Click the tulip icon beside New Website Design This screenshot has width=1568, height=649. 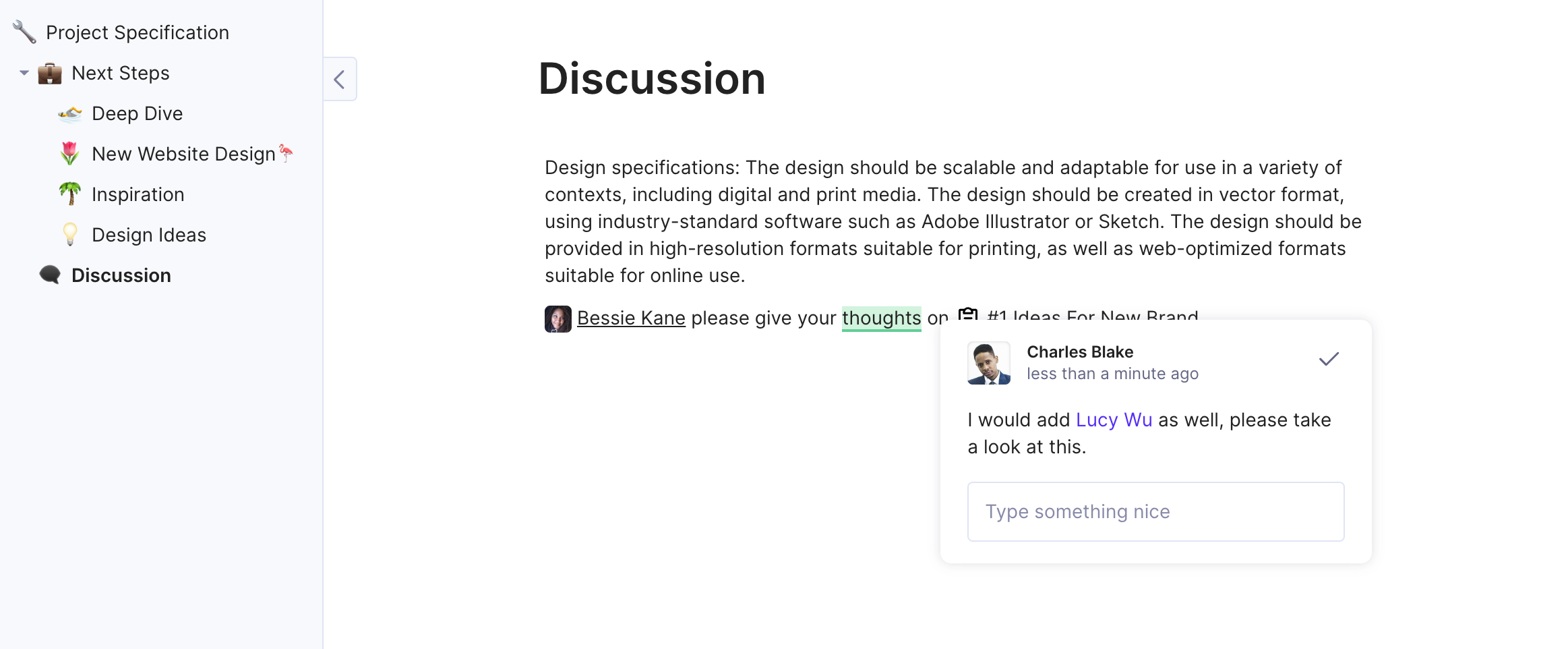70,154
